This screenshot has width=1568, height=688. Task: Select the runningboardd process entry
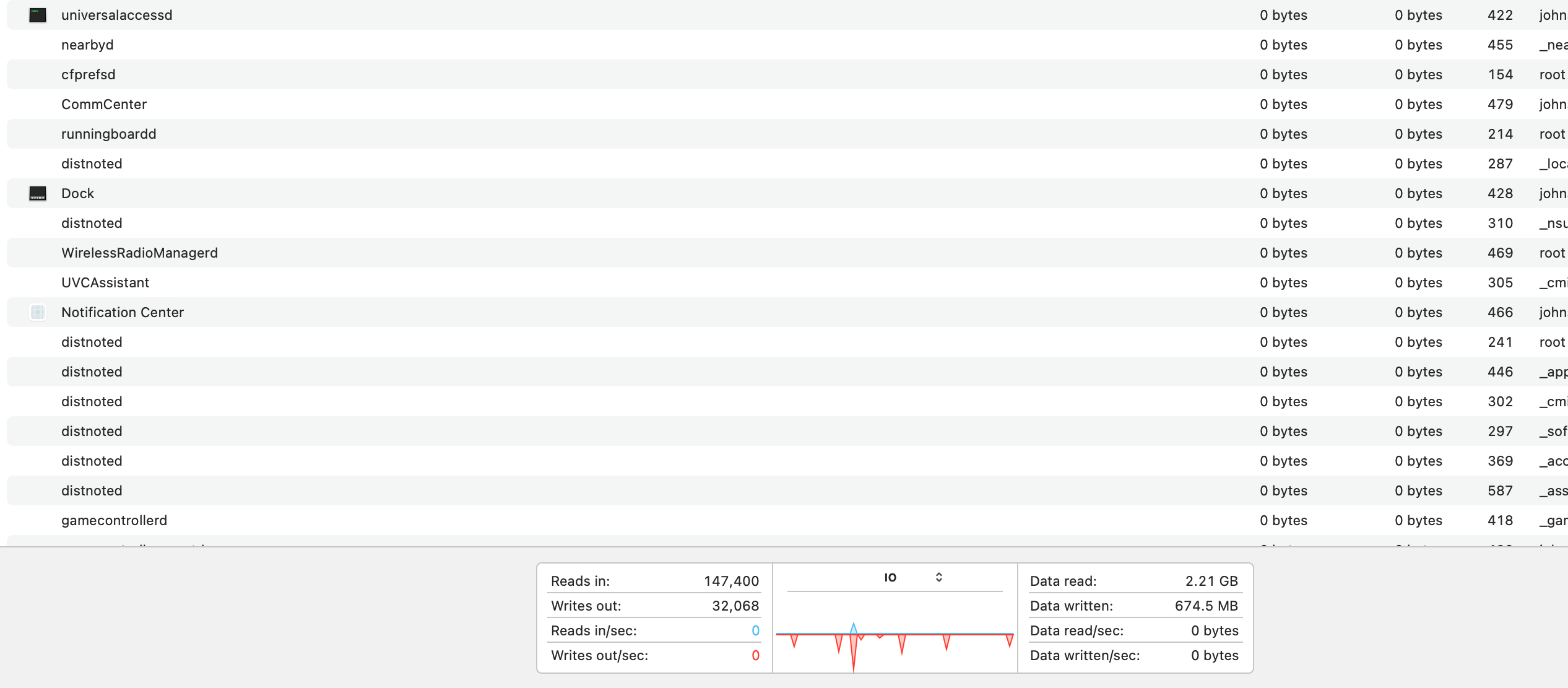[109, 134]
